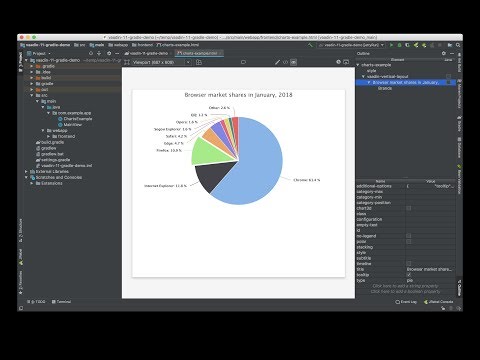Switch to vaadin-11-gradle-demo editor tab
This screenshot has height=360, width=480.
[147, 53]
